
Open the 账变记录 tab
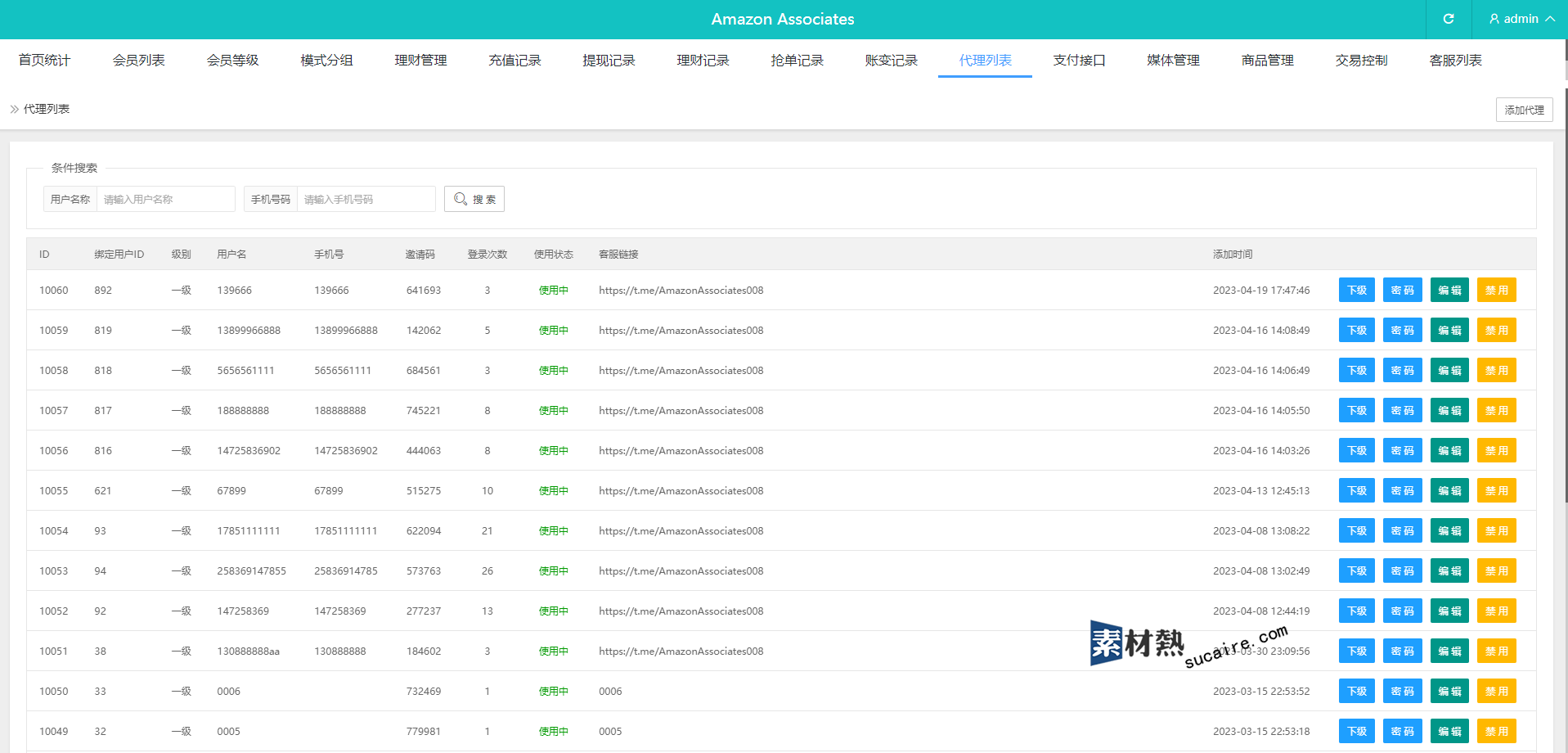pos(892,60)
